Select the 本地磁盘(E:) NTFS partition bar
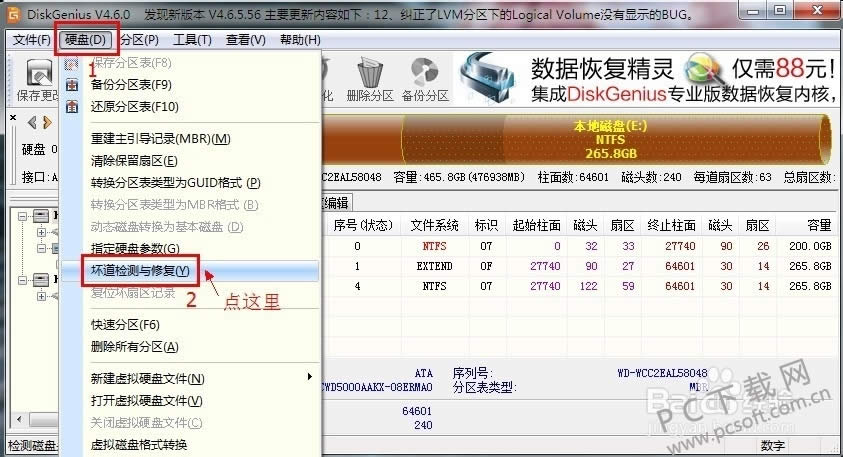The image size is (843, 457). pyautogui.click(x=616, y=139)
